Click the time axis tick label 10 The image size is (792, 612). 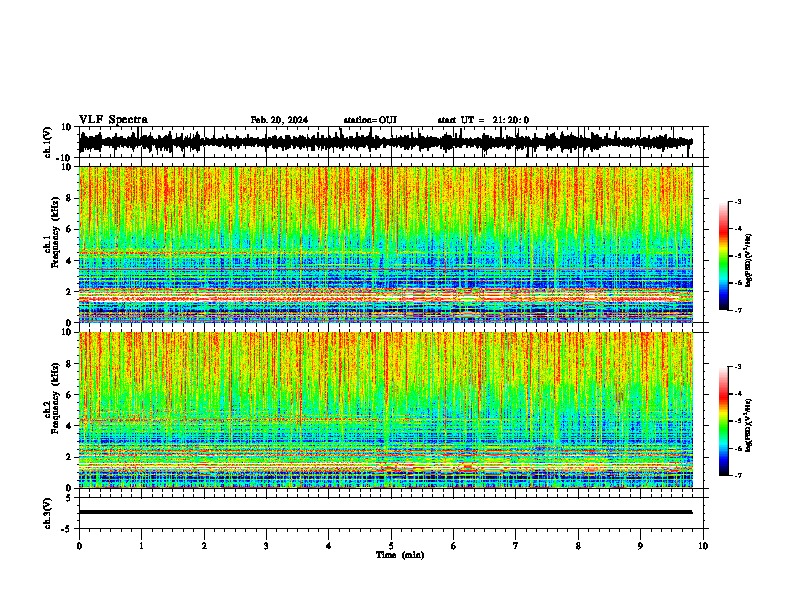click(x=703, y=546)
